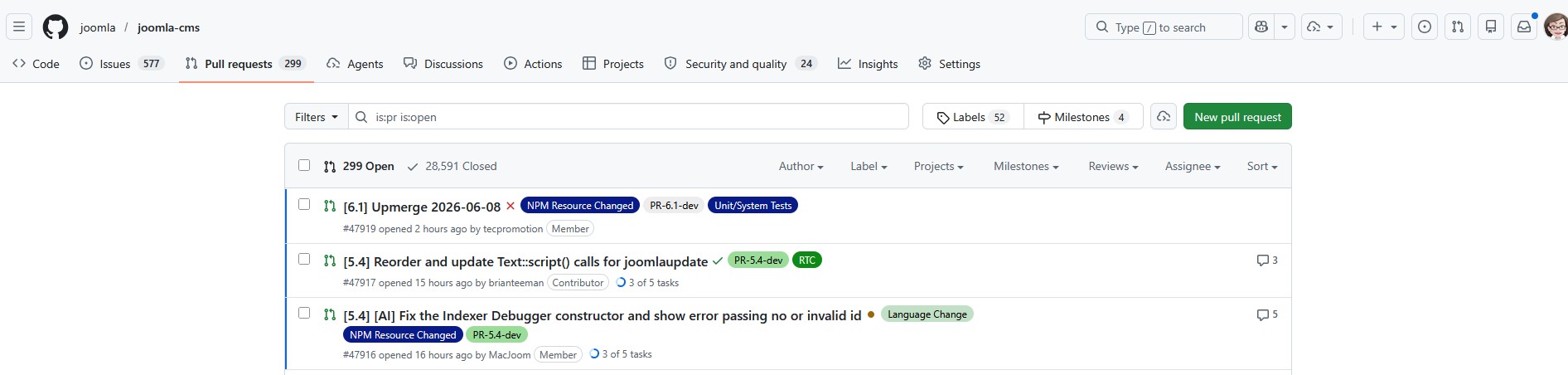Image resolution: width=1568 pixels, height=375 pixels.
Task: Click the RTC label
Action: [807, 261]
